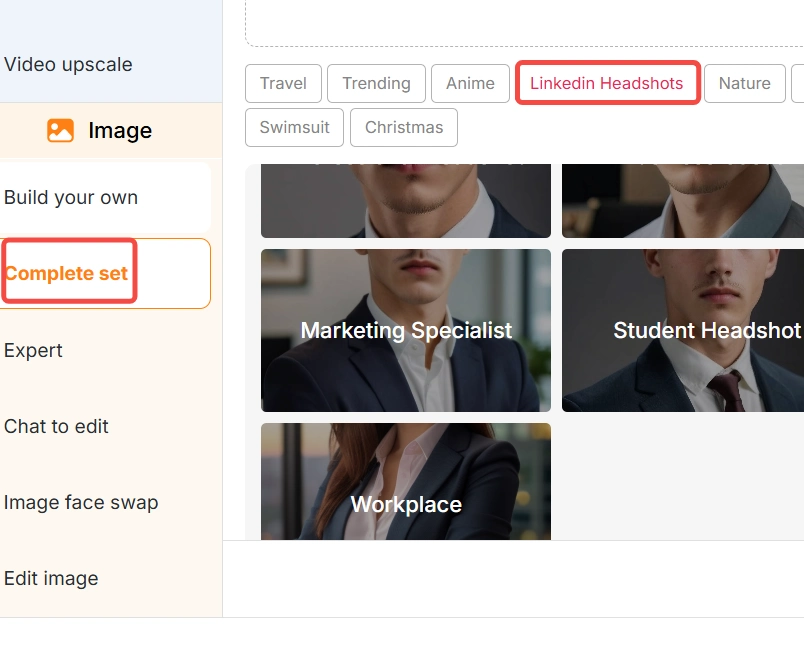Select the Student Headshot template
804x655 pixels.
[x=700, y=330]
